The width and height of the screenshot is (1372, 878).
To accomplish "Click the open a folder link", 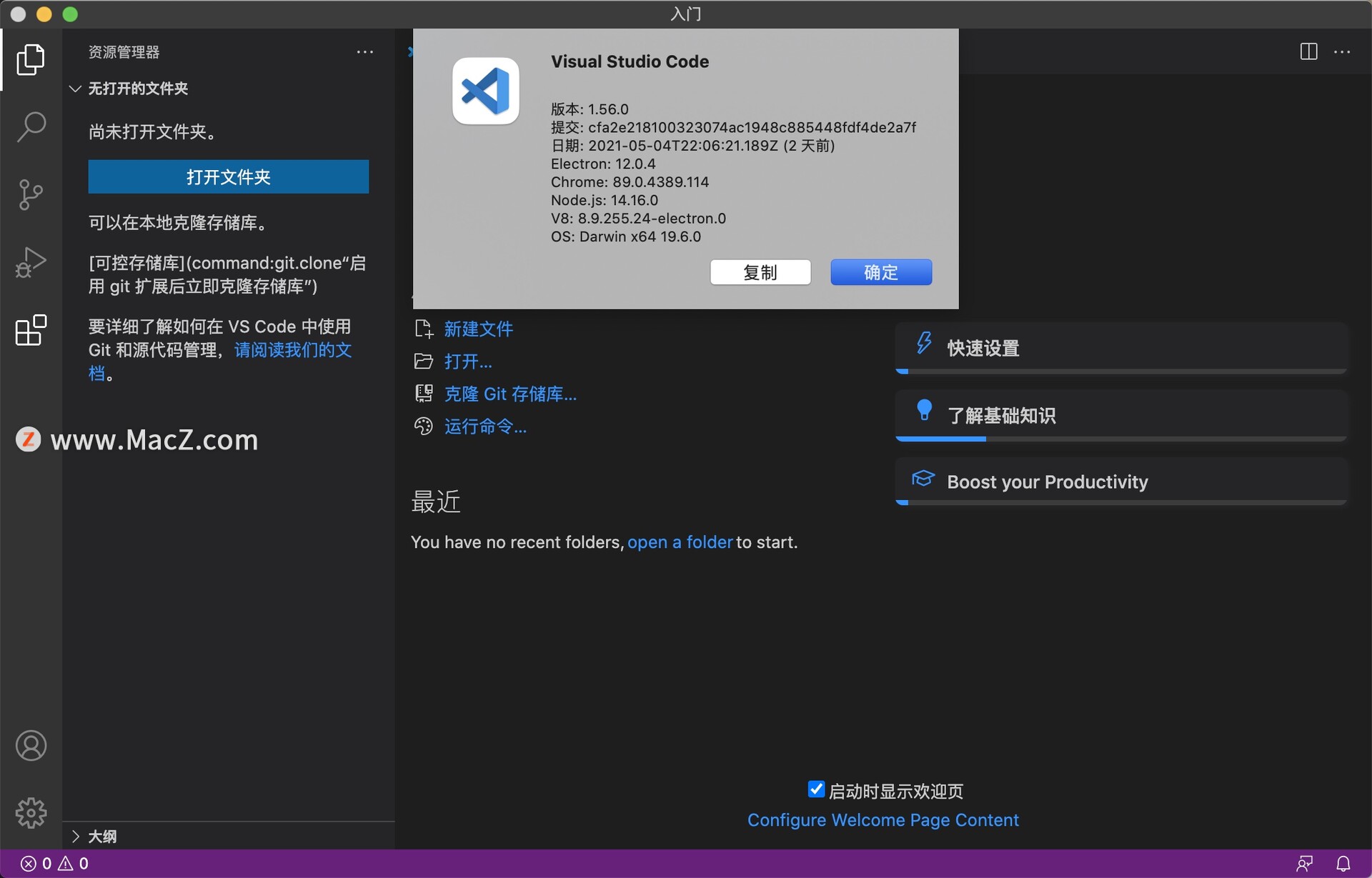I will pyautogui.click(x=680, y=542).
